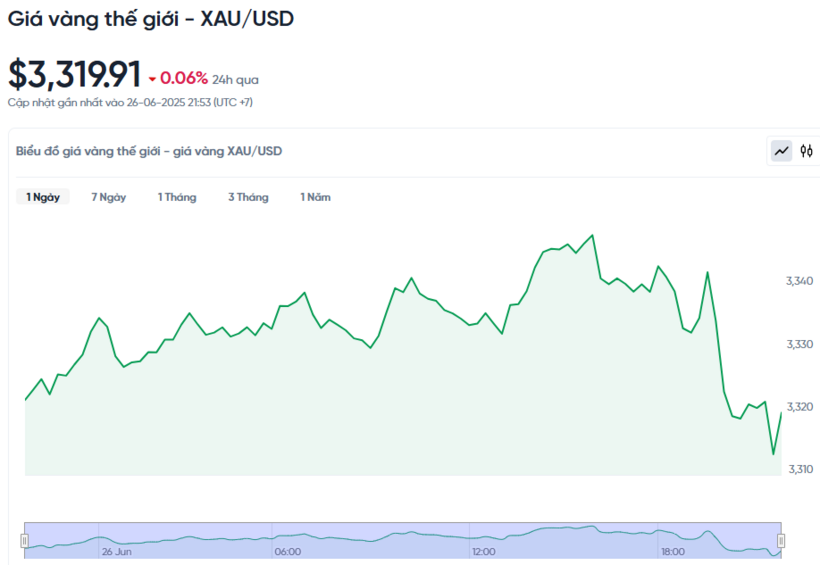Switch to line chart view icon
The image size is (820, 565).
click(781, 151)
